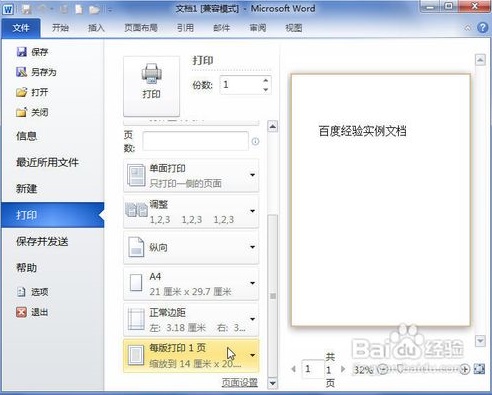Open the 引用 ribbon tab

185,28
